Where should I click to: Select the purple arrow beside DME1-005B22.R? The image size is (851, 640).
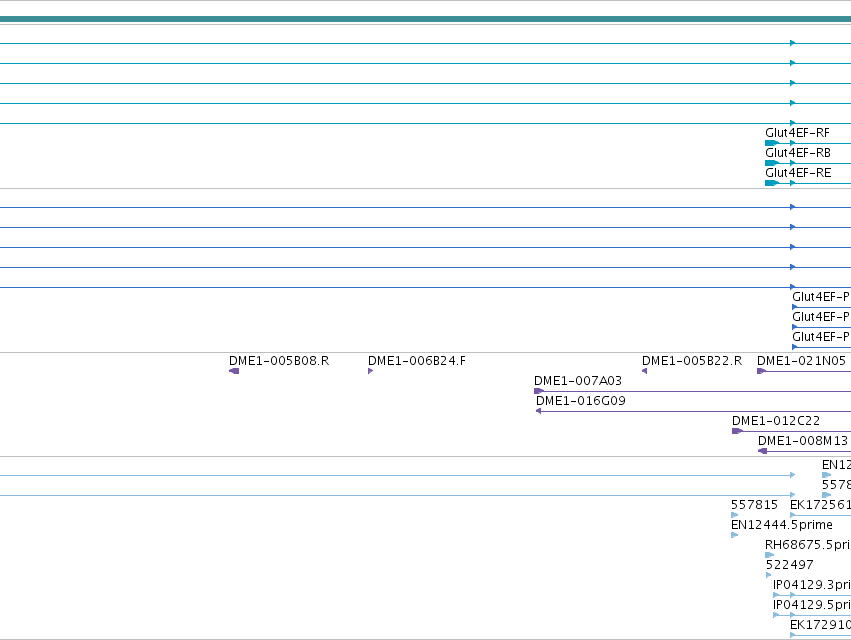tap(644, 371)
